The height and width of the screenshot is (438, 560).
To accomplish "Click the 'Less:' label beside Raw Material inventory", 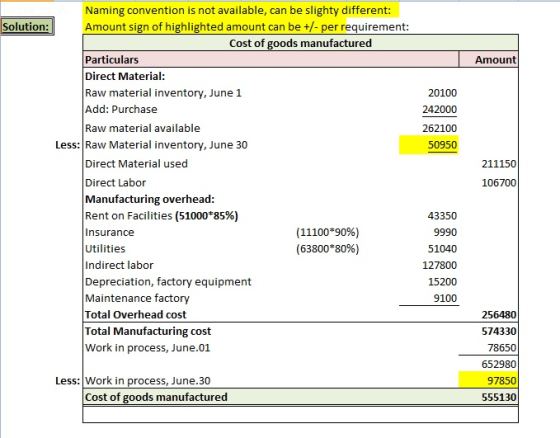I will (68, 145).
